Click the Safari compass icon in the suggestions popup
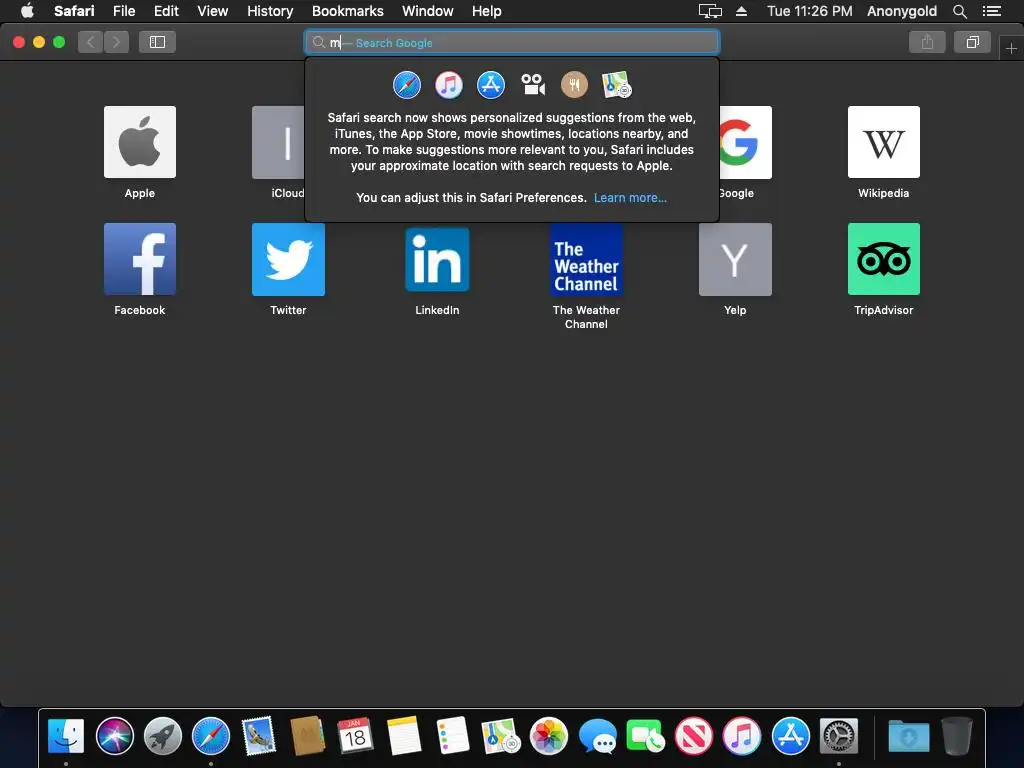This screenshot has width=1024, height=768. [x=407, y=85]
